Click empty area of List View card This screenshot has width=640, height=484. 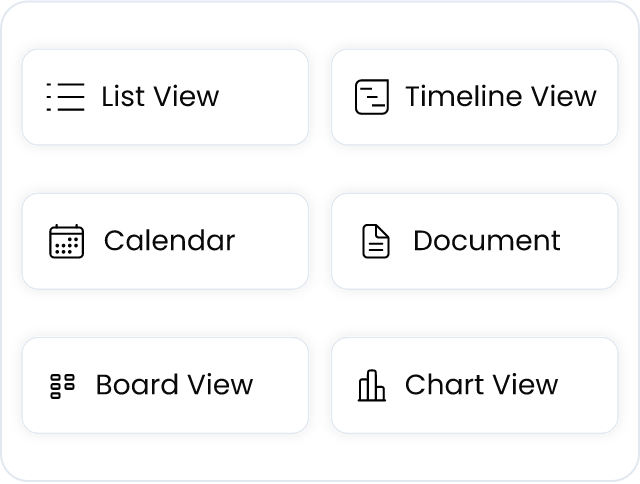(x=265, y=97)
